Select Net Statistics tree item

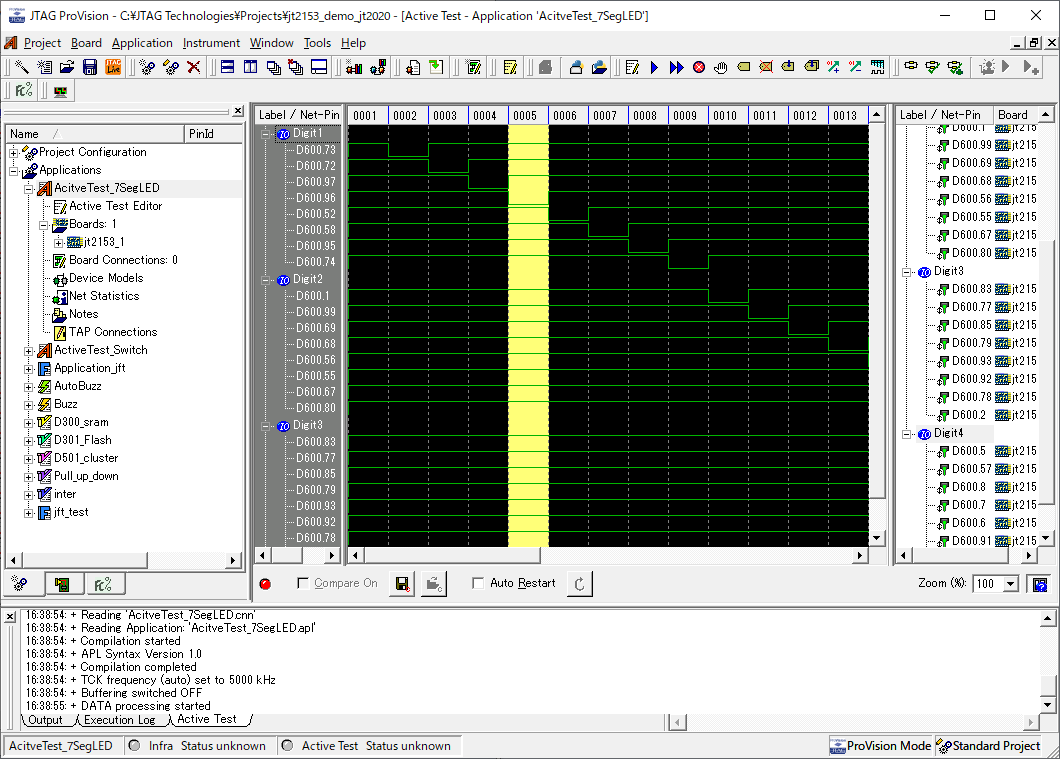(104, 296)
